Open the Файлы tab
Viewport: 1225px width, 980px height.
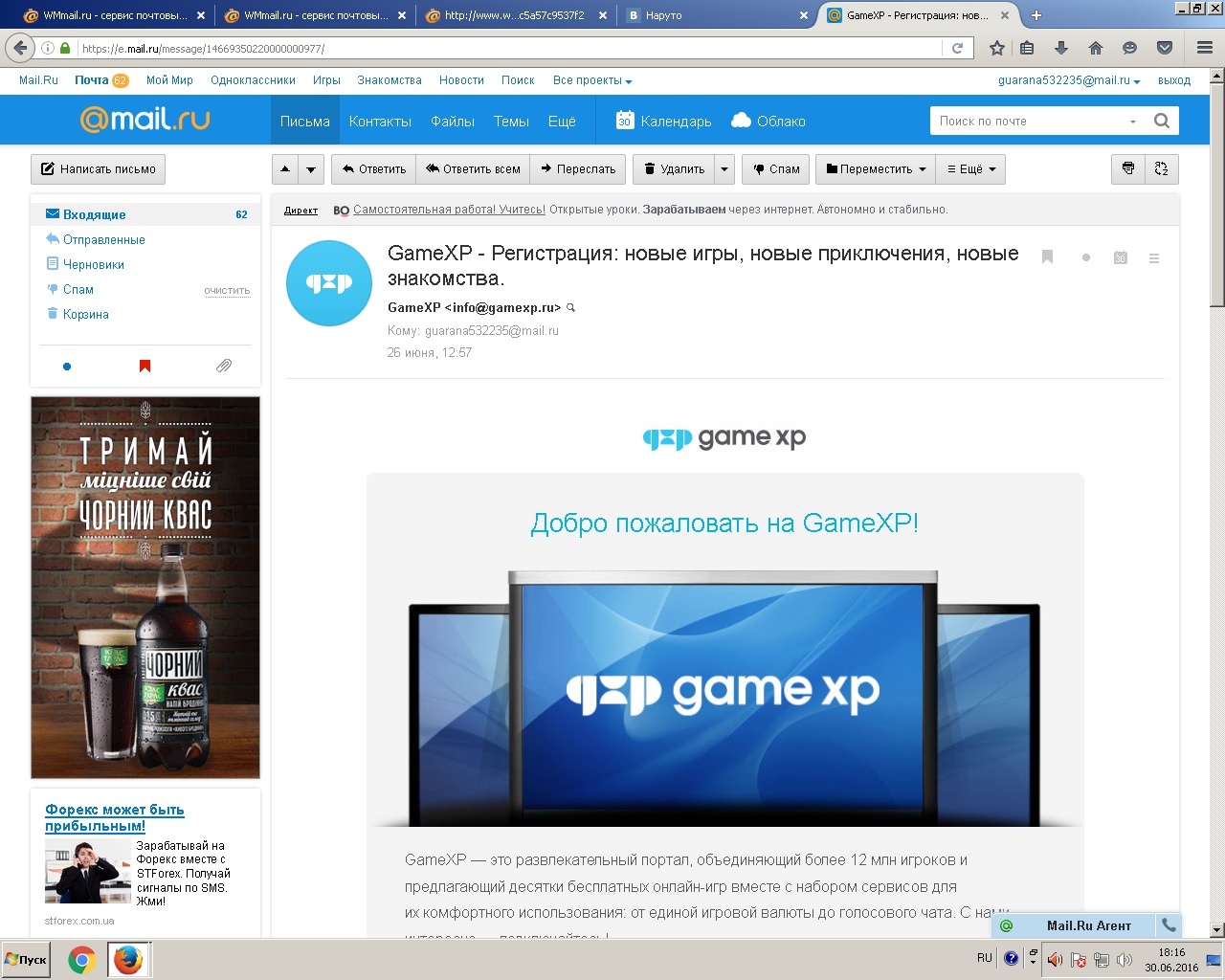(x=453, y=121)
